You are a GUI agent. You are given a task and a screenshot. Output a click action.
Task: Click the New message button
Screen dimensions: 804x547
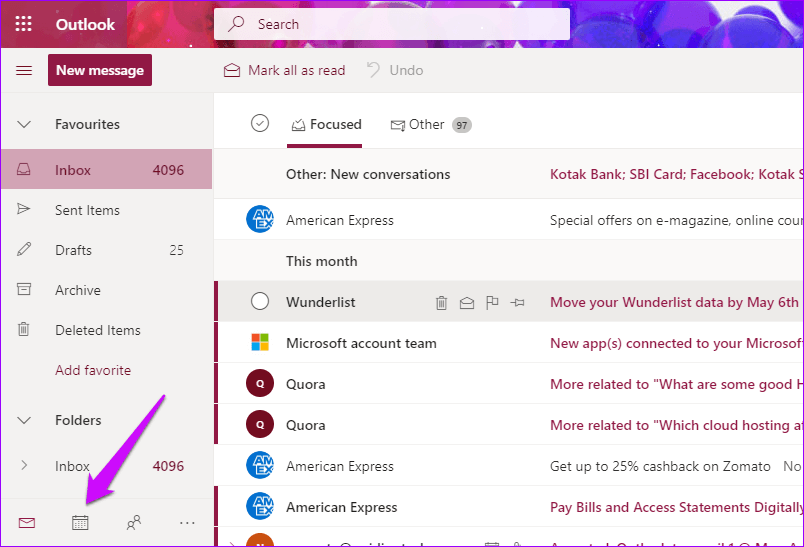click(100, 70)
